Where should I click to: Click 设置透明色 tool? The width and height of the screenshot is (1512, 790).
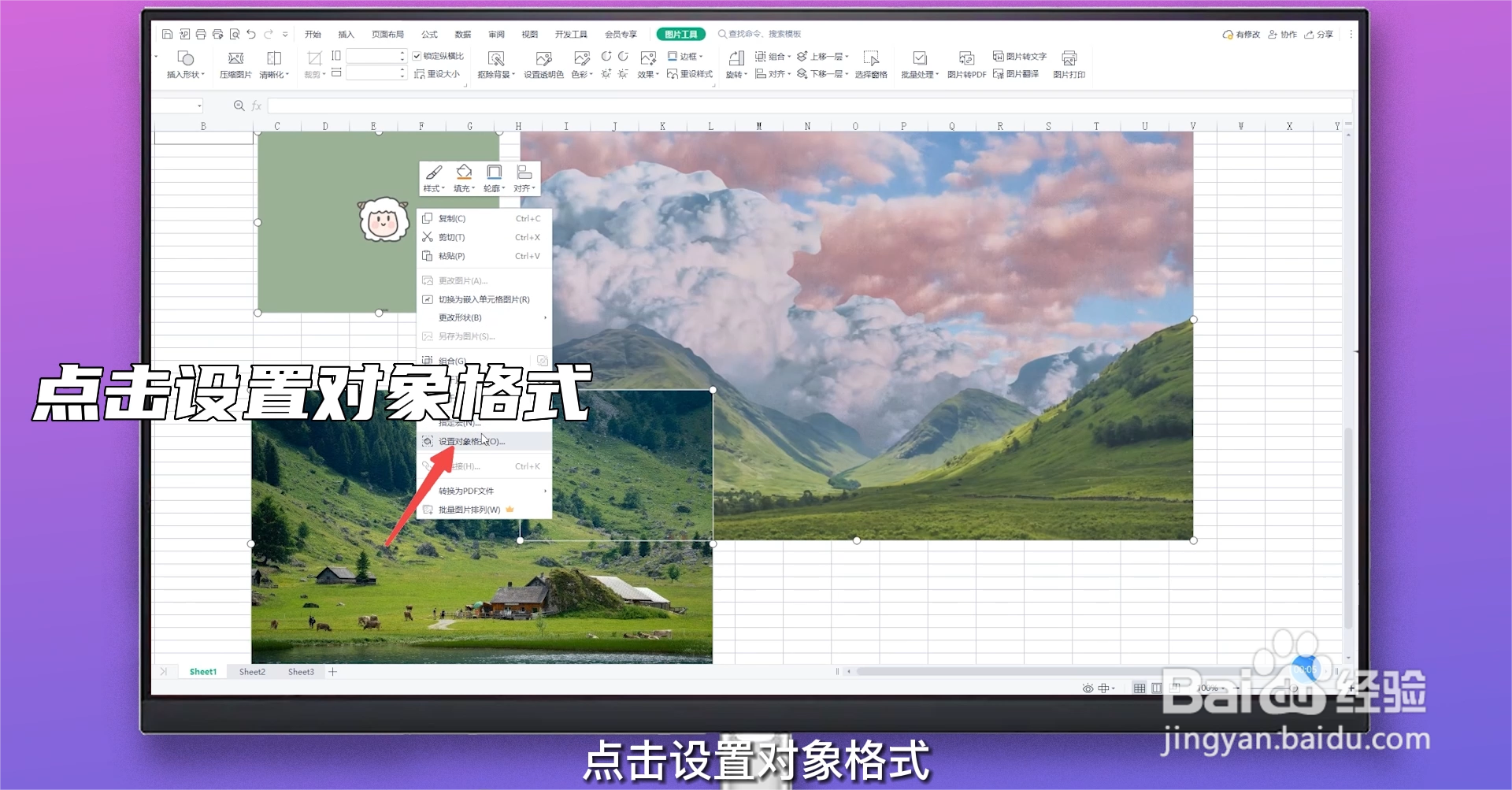(543, 65)
